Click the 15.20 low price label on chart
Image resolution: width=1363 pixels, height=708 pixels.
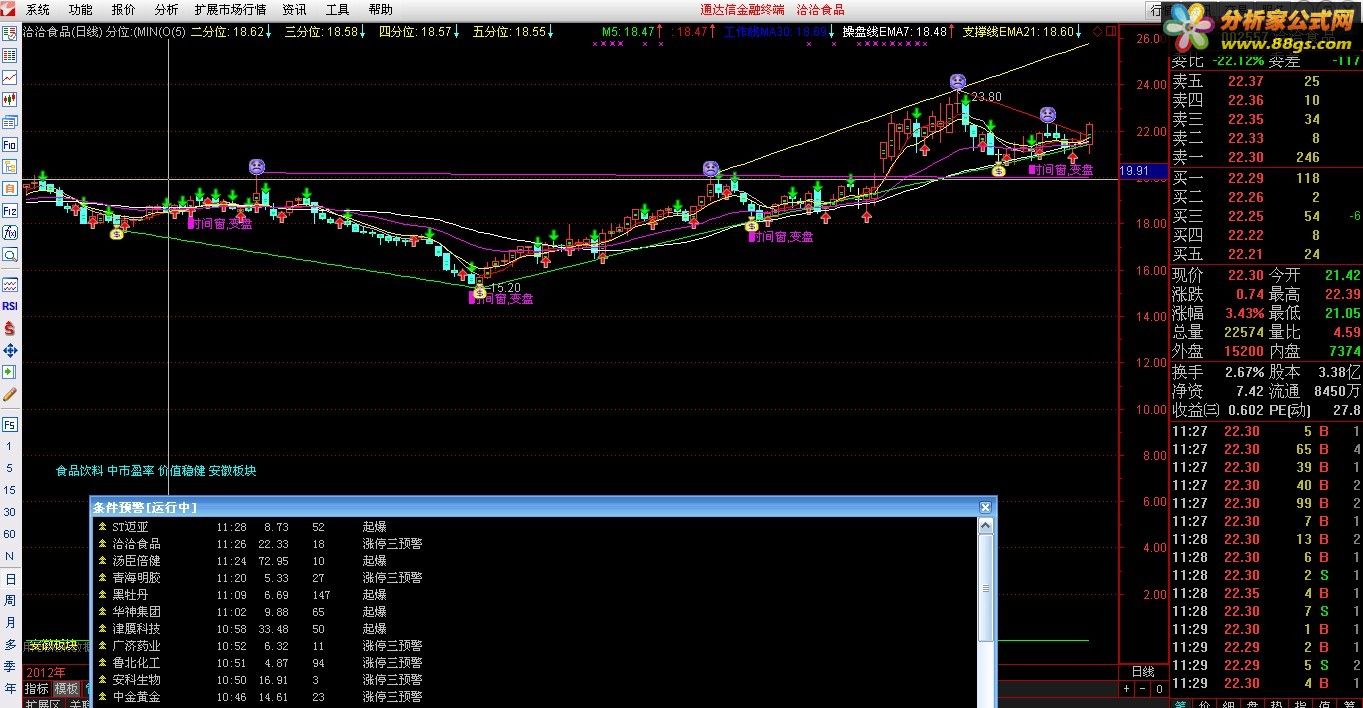coord(505,288)
